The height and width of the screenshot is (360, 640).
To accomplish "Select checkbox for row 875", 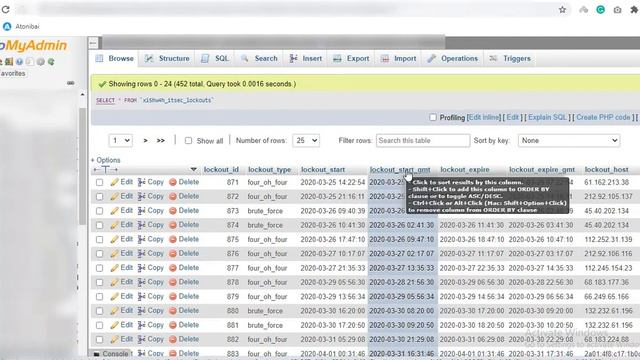I will pos(100,240).
